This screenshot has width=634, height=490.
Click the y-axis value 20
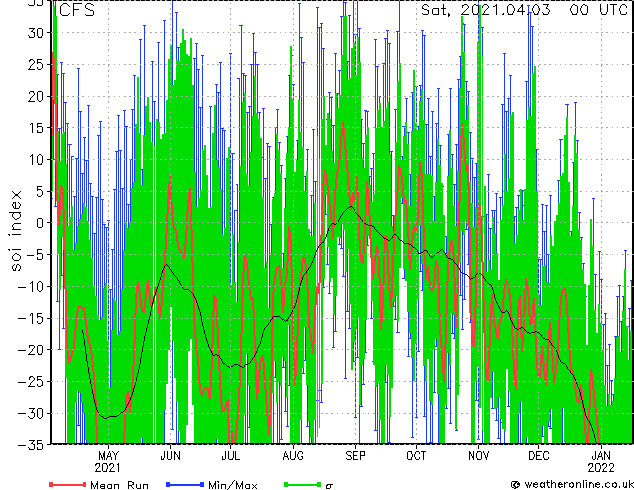(x=35, y=96)
